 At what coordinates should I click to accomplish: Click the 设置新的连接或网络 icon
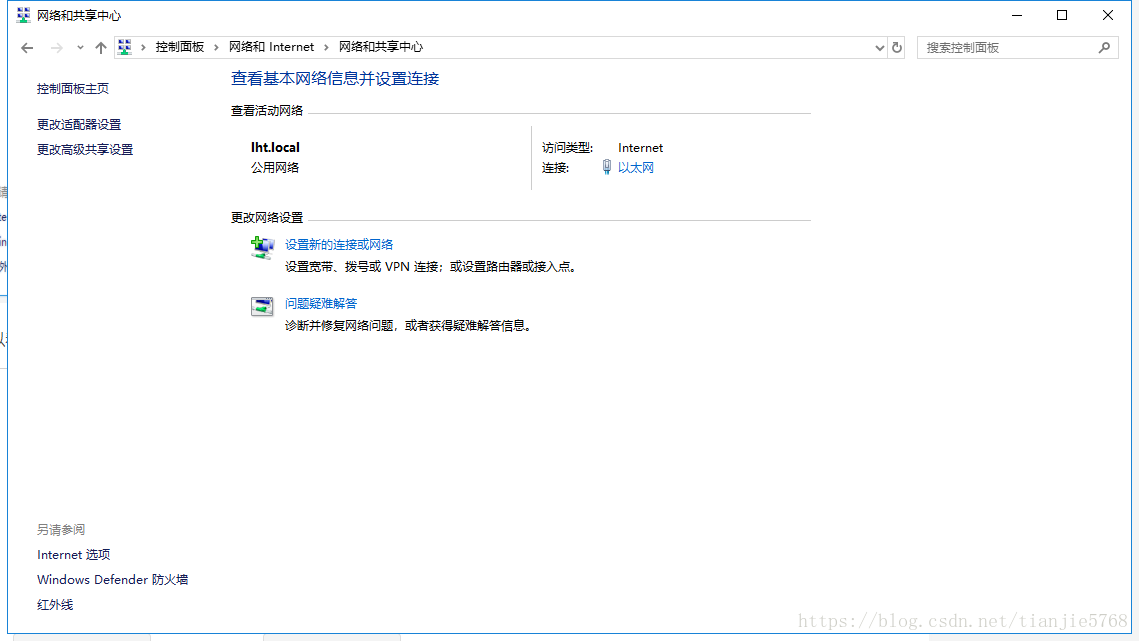pyautogui.click(x=262, y=248)
